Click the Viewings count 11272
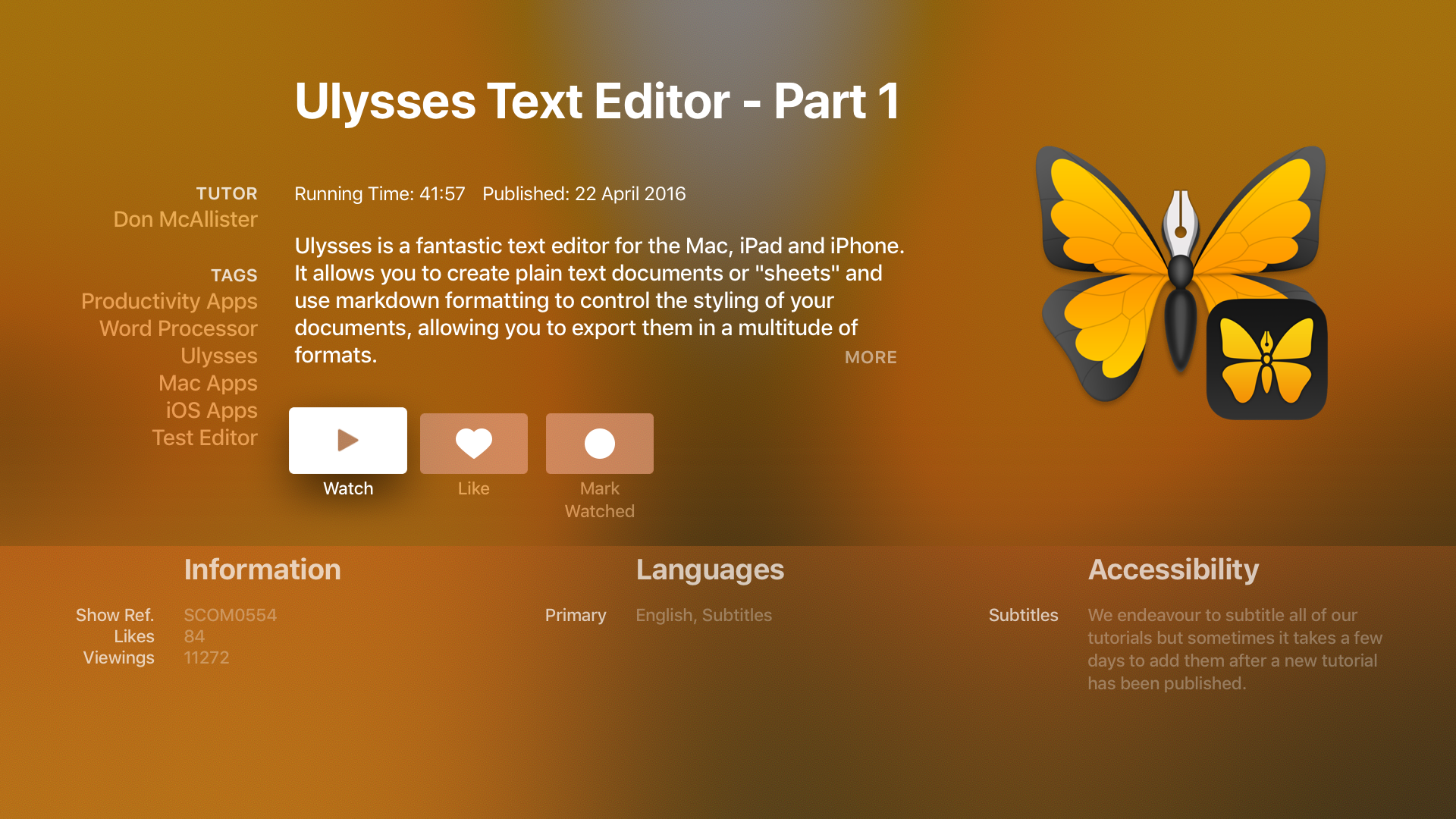The height and width of the screenshot is (819, 1456). point(206,657)
